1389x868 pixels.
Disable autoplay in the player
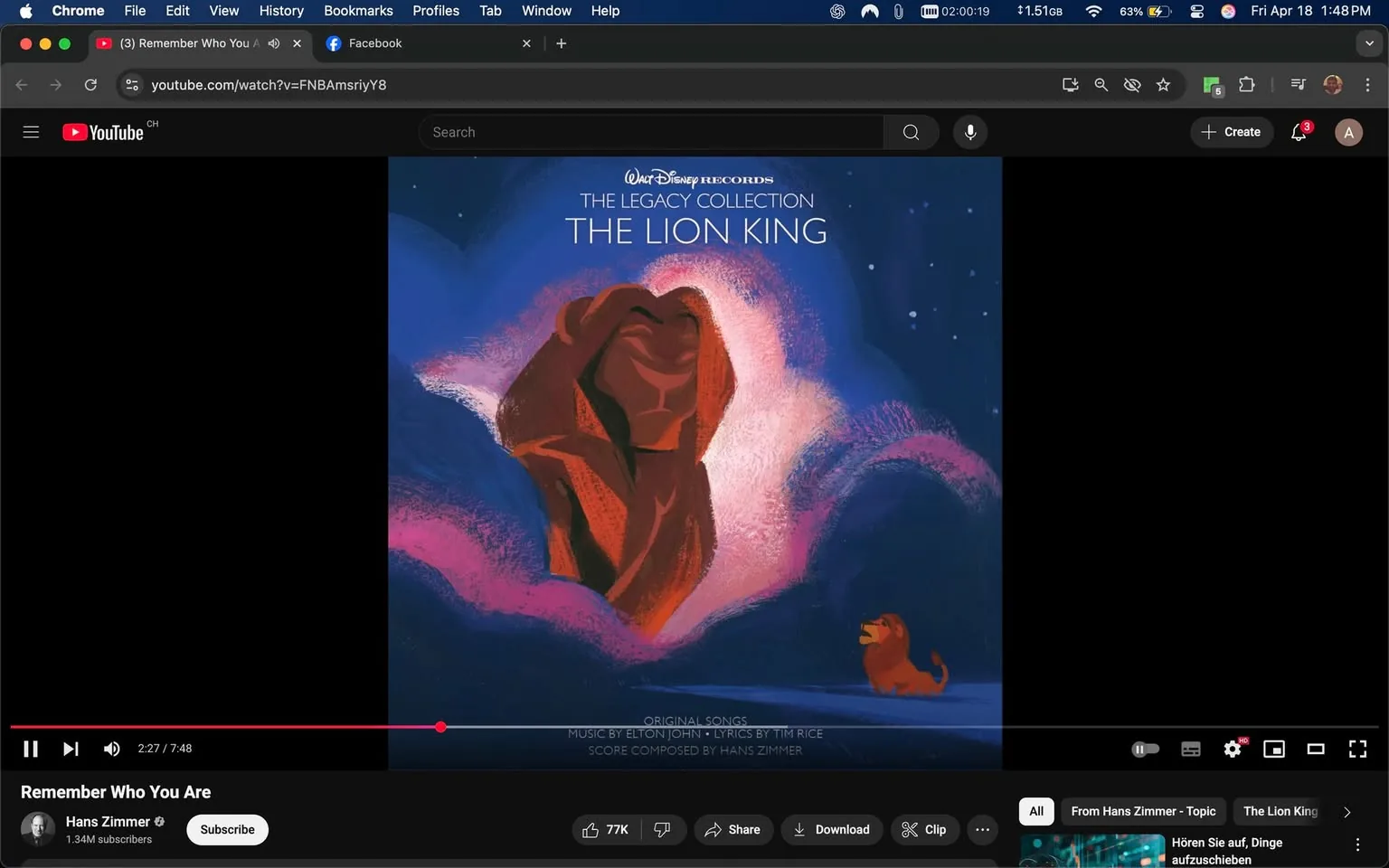pyautogui.click(x=1146, y=749)
